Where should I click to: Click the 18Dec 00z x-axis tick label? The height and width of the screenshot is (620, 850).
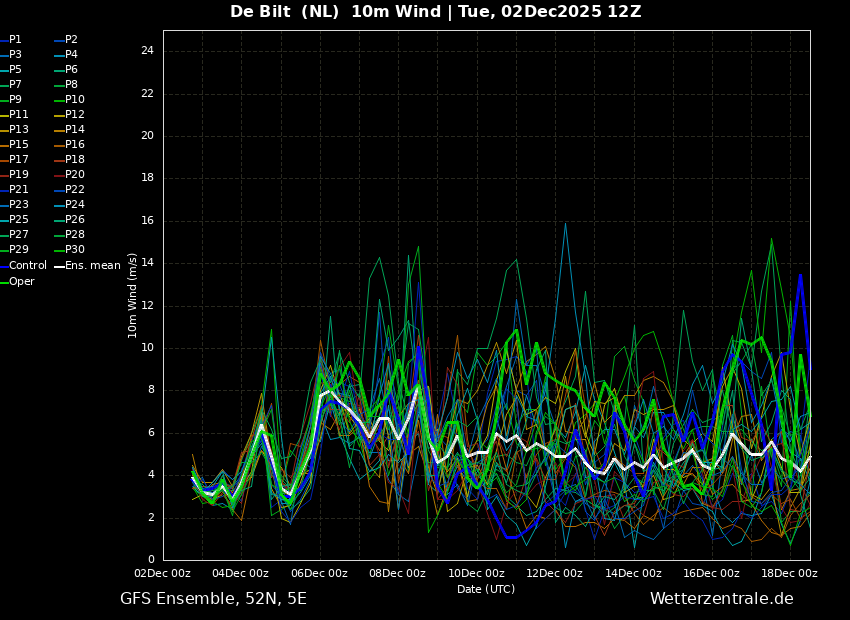pos(789,574)
